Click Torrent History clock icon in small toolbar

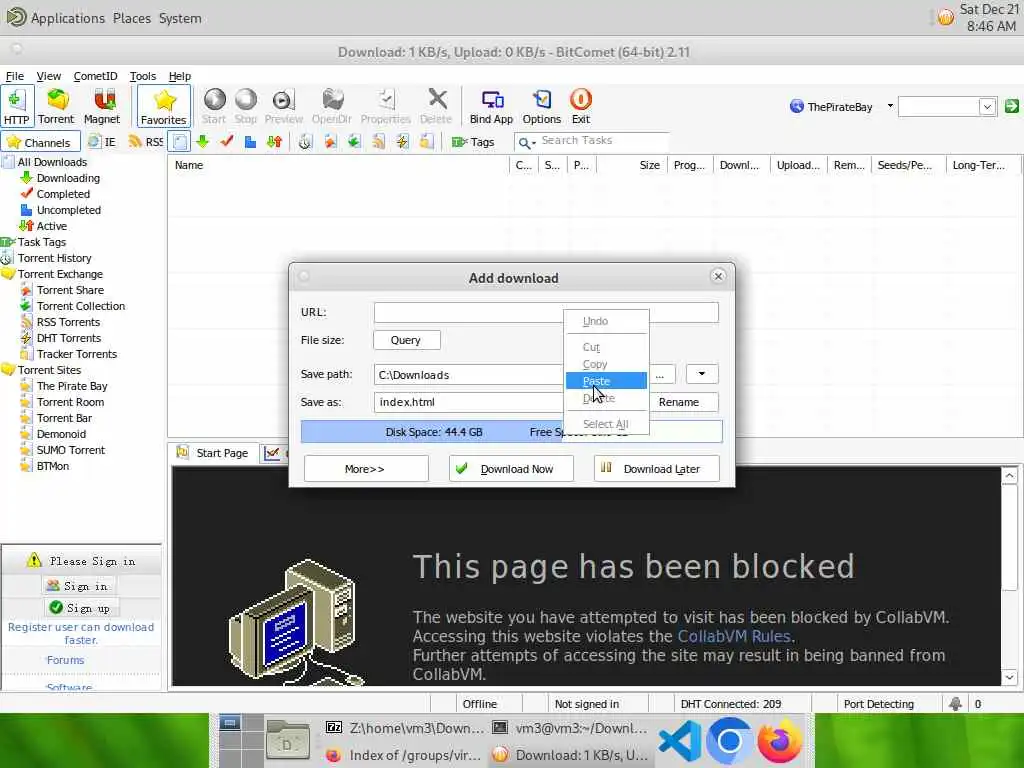[305, 141]
